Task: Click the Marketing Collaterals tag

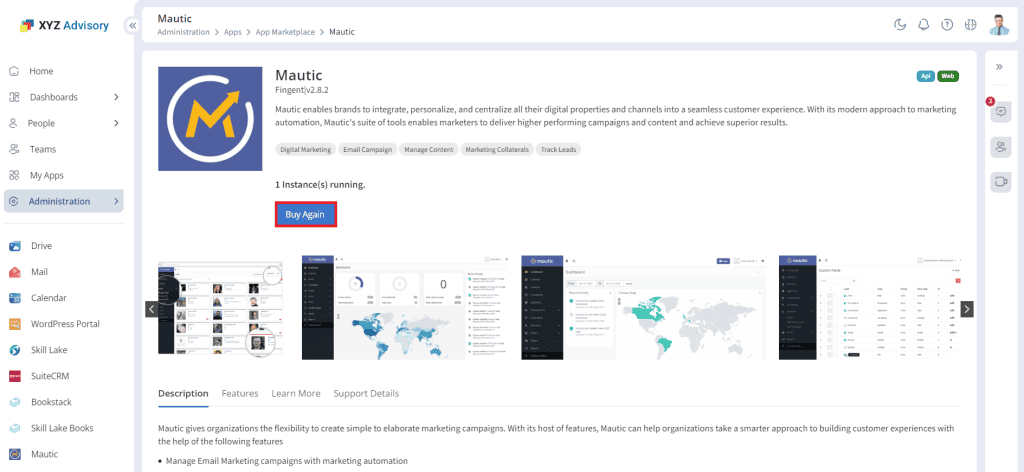Action: click(497, 149)
